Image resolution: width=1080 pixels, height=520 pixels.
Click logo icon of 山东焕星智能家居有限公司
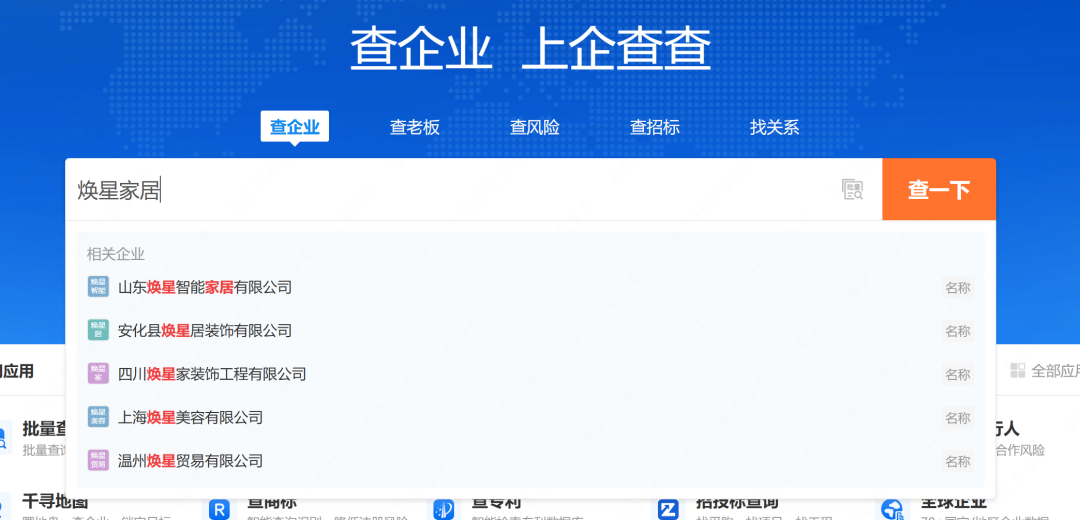98,287
